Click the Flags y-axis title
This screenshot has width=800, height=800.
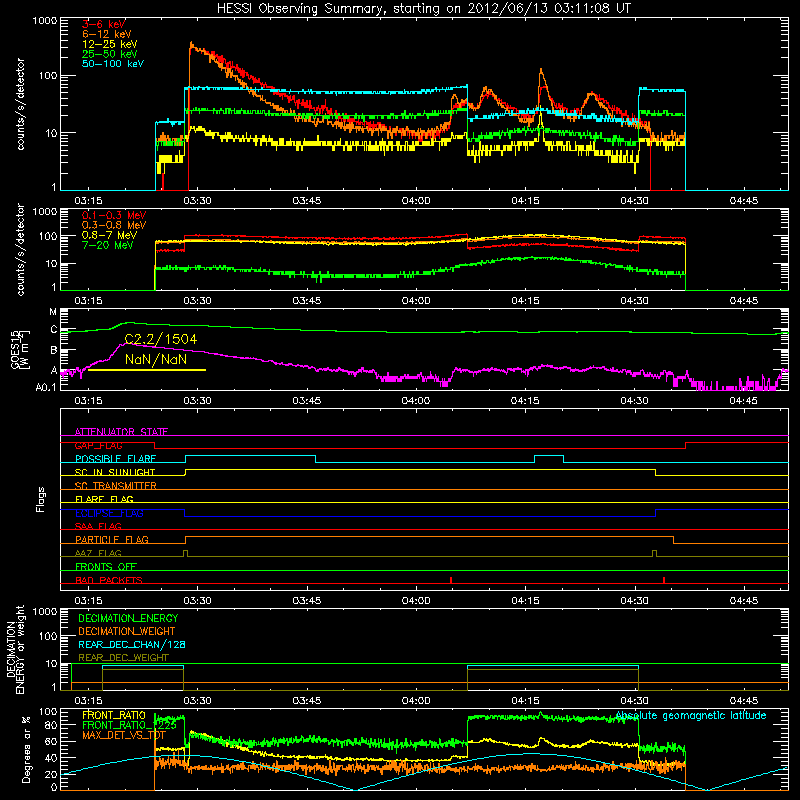coord(41,499)
